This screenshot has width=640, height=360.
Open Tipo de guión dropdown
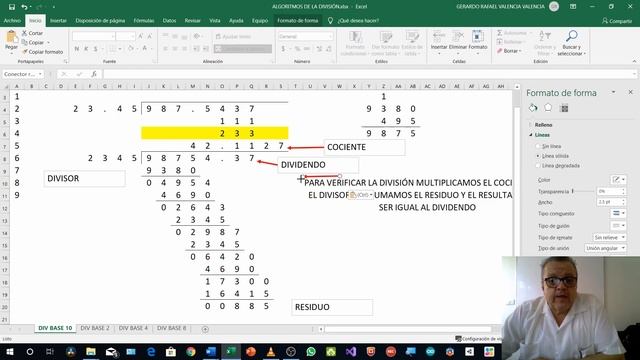pyautogui.click(x=619, y=225)
